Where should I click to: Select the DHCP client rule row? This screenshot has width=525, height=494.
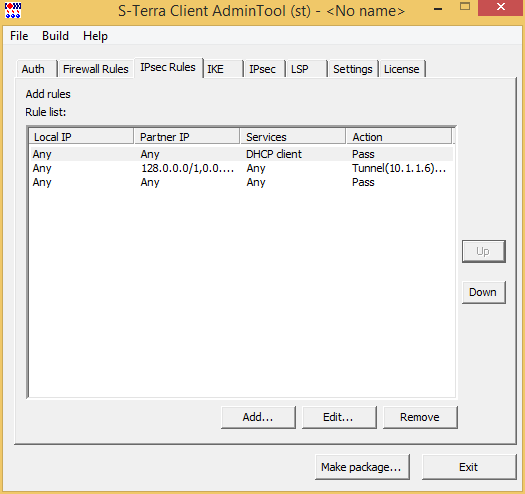(241, 154)
